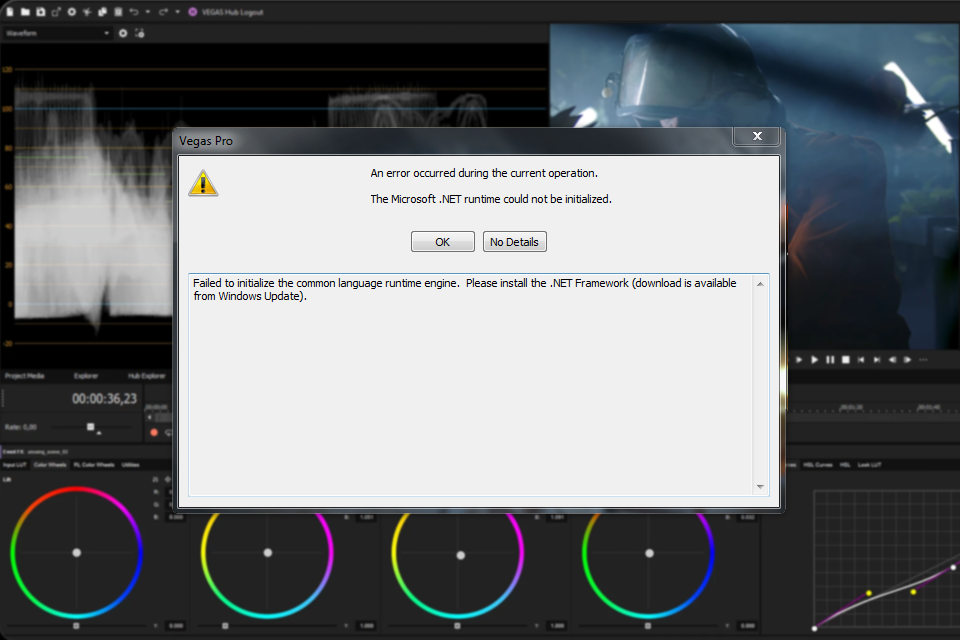The height and width of the screenshot is (640, 960).
Task: Click luminance slider below Lift wheel
Action: pos(76,626)
